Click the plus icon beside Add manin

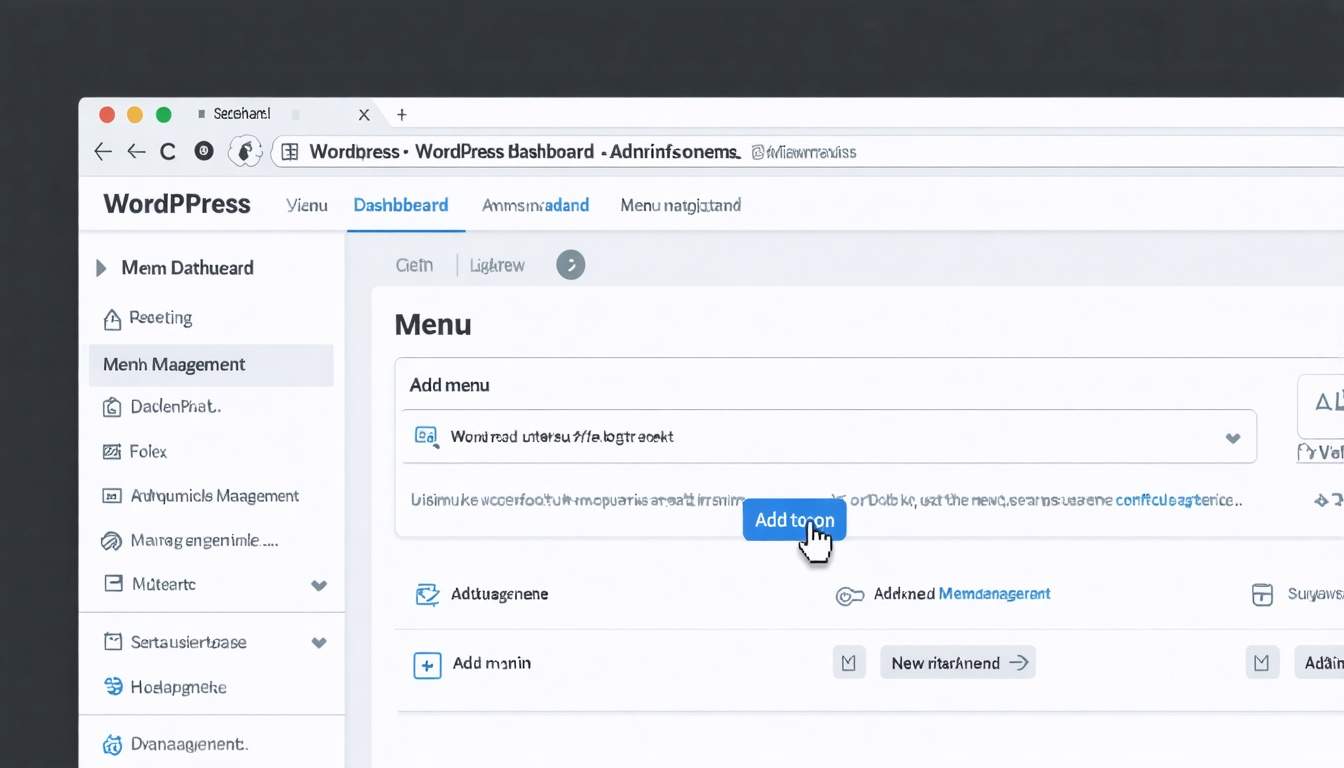[x=427, y=665]
